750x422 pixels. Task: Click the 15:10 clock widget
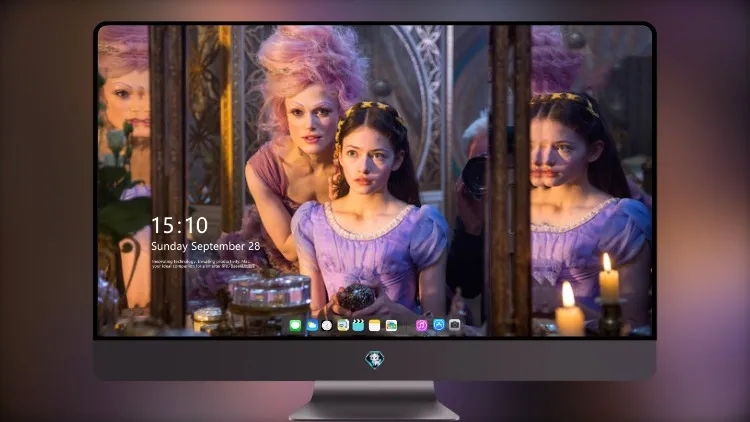tap(179, 225)
